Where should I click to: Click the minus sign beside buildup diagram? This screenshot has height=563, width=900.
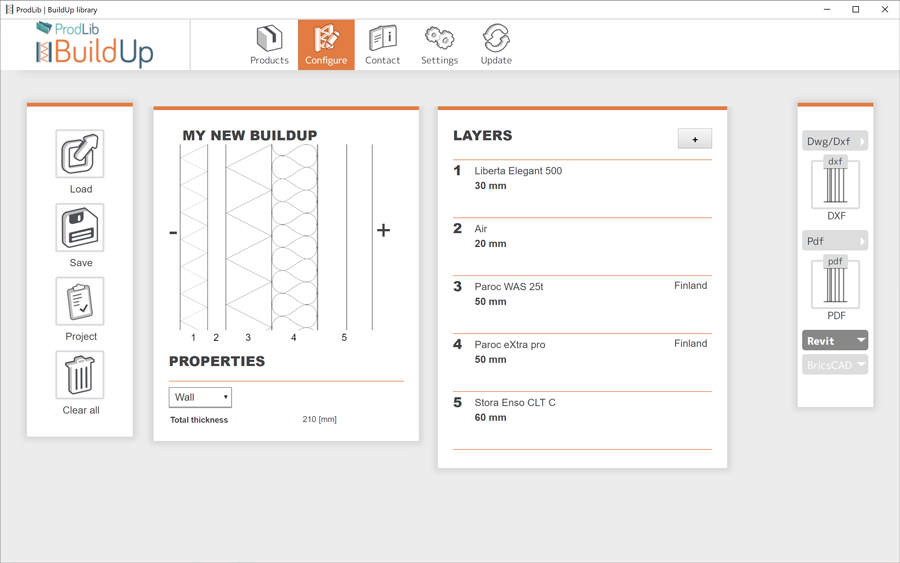click(173, 232)
